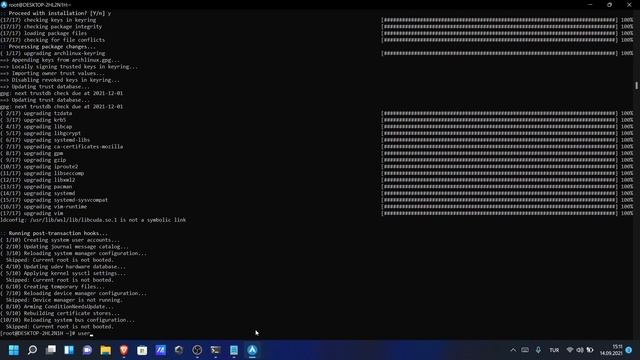Click the 'upgrading iproute2' line
This screenshot has width=640, height=360.
(39, 167)
